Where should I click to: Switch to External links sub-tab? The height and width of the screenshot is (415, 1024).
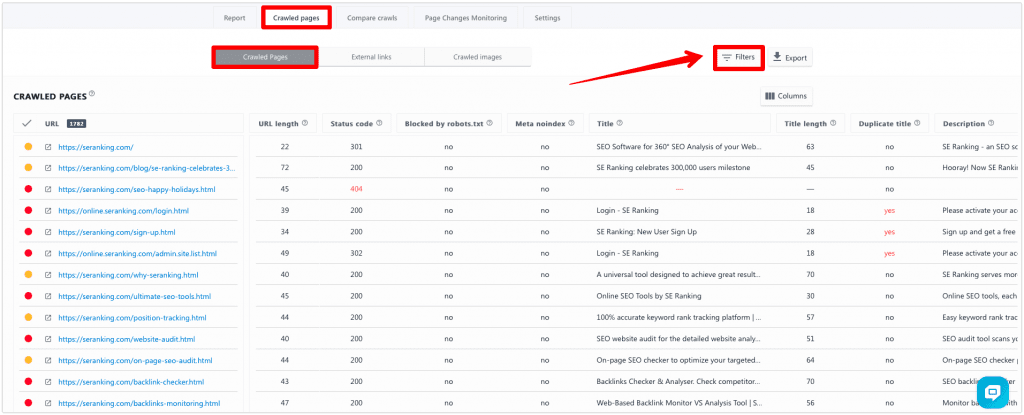pos(371,57)
